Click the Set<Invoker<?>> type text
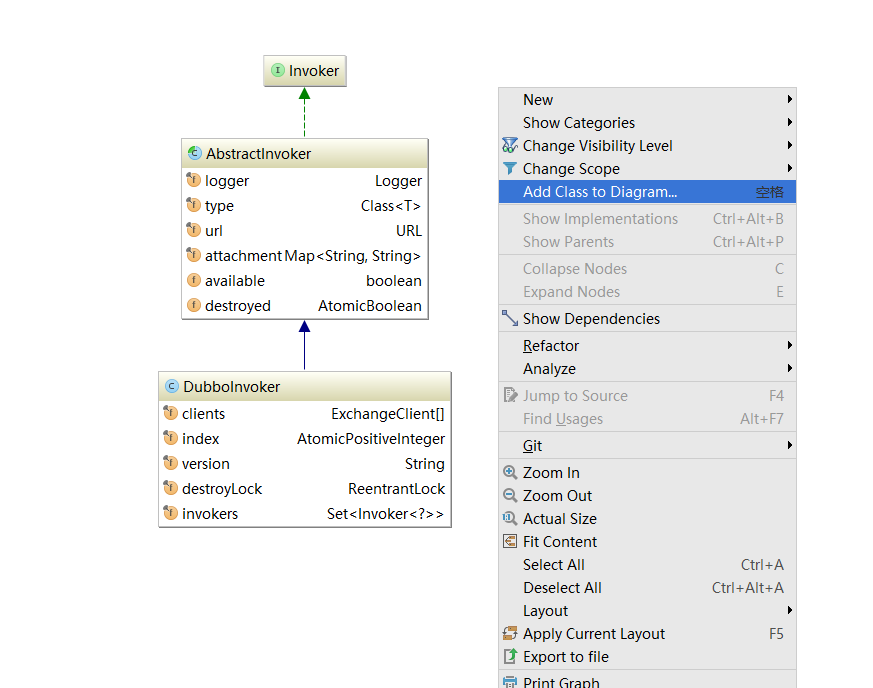 click(385, 514)
